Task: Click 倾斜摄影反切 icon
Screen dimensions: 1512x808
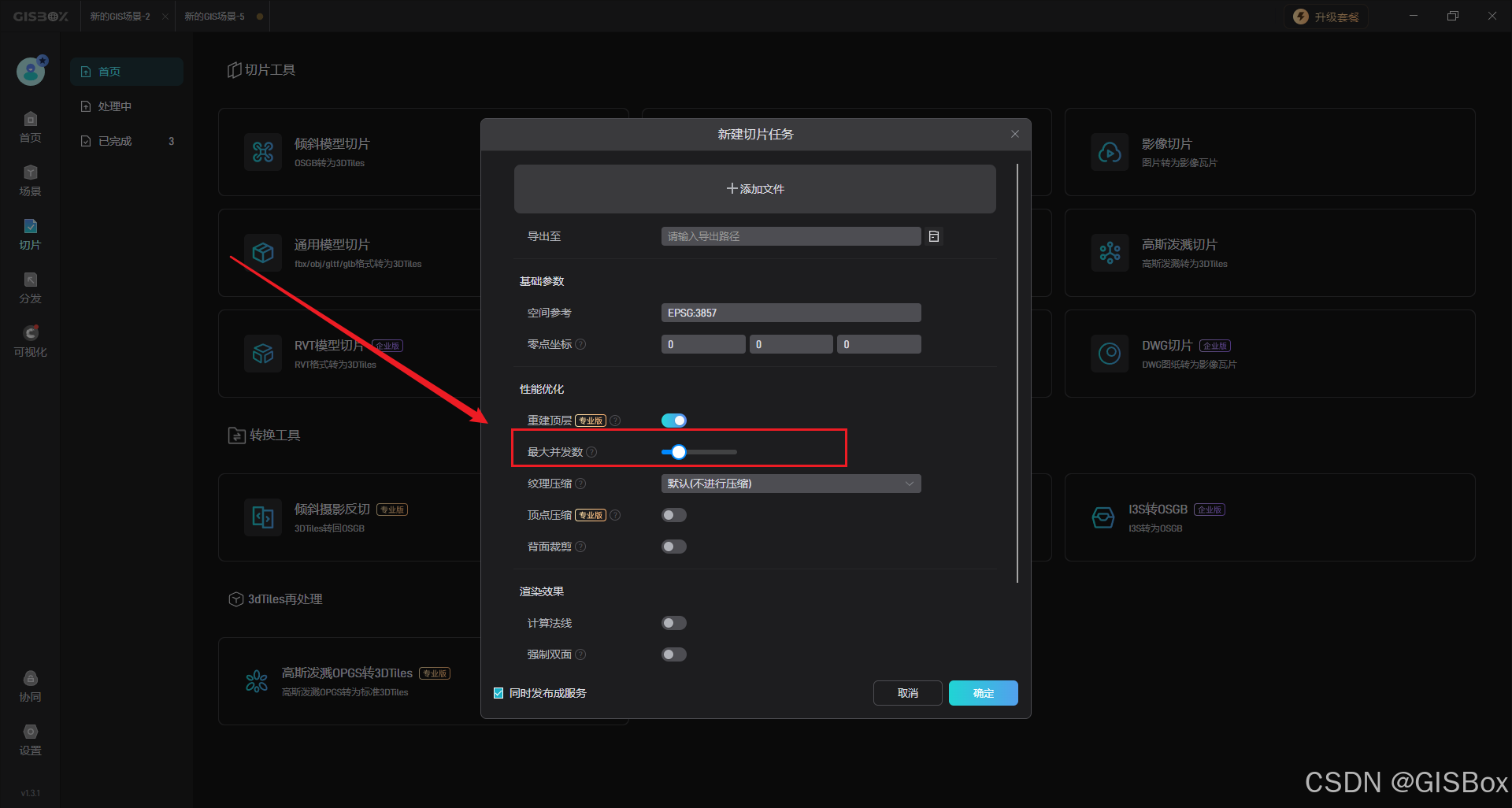Action: pos(263,517)
